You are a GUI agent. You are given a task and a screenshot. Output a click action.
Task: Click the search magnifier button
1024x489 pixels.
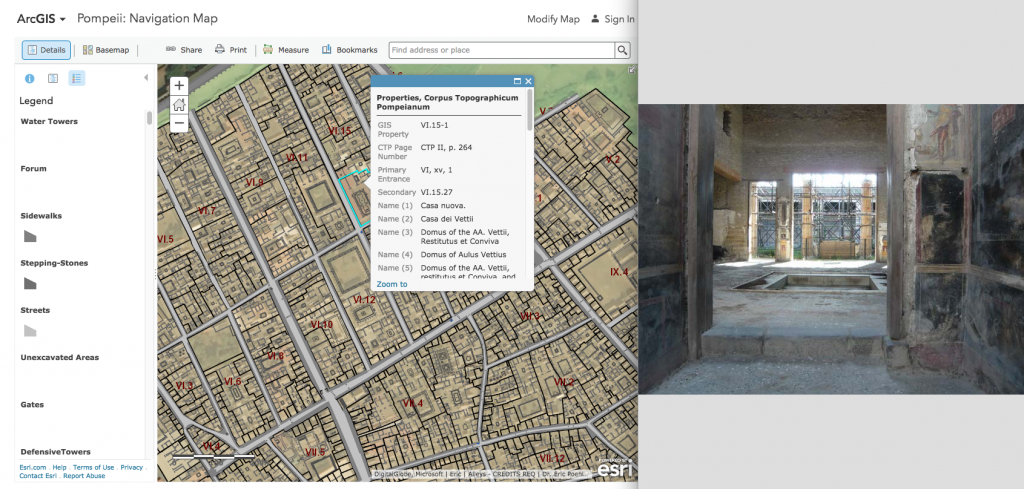(x=622, y=50)
